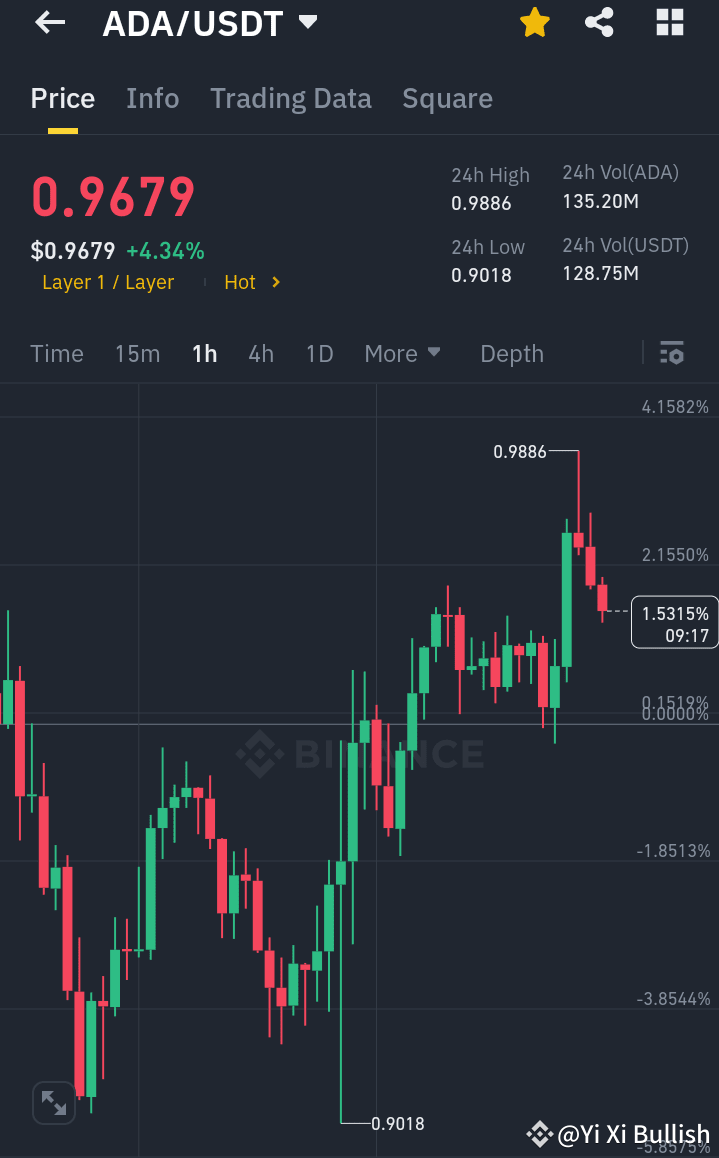This screenshot has height=1158, width=719.
Task: View the Info tab
Action: click(152, 98)
